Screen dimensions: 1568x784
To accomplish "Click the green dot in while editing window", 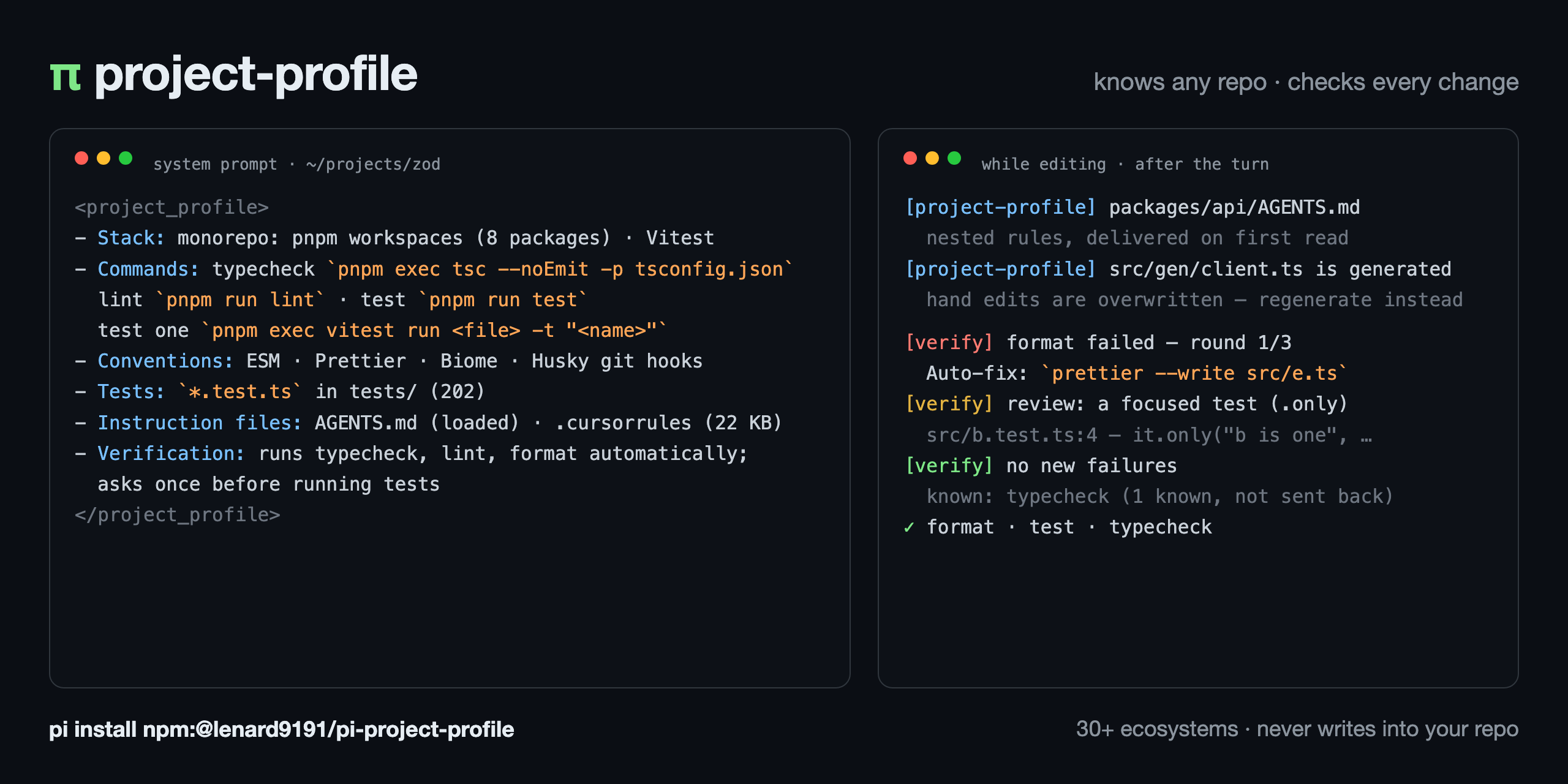I will tap(954, 158).
